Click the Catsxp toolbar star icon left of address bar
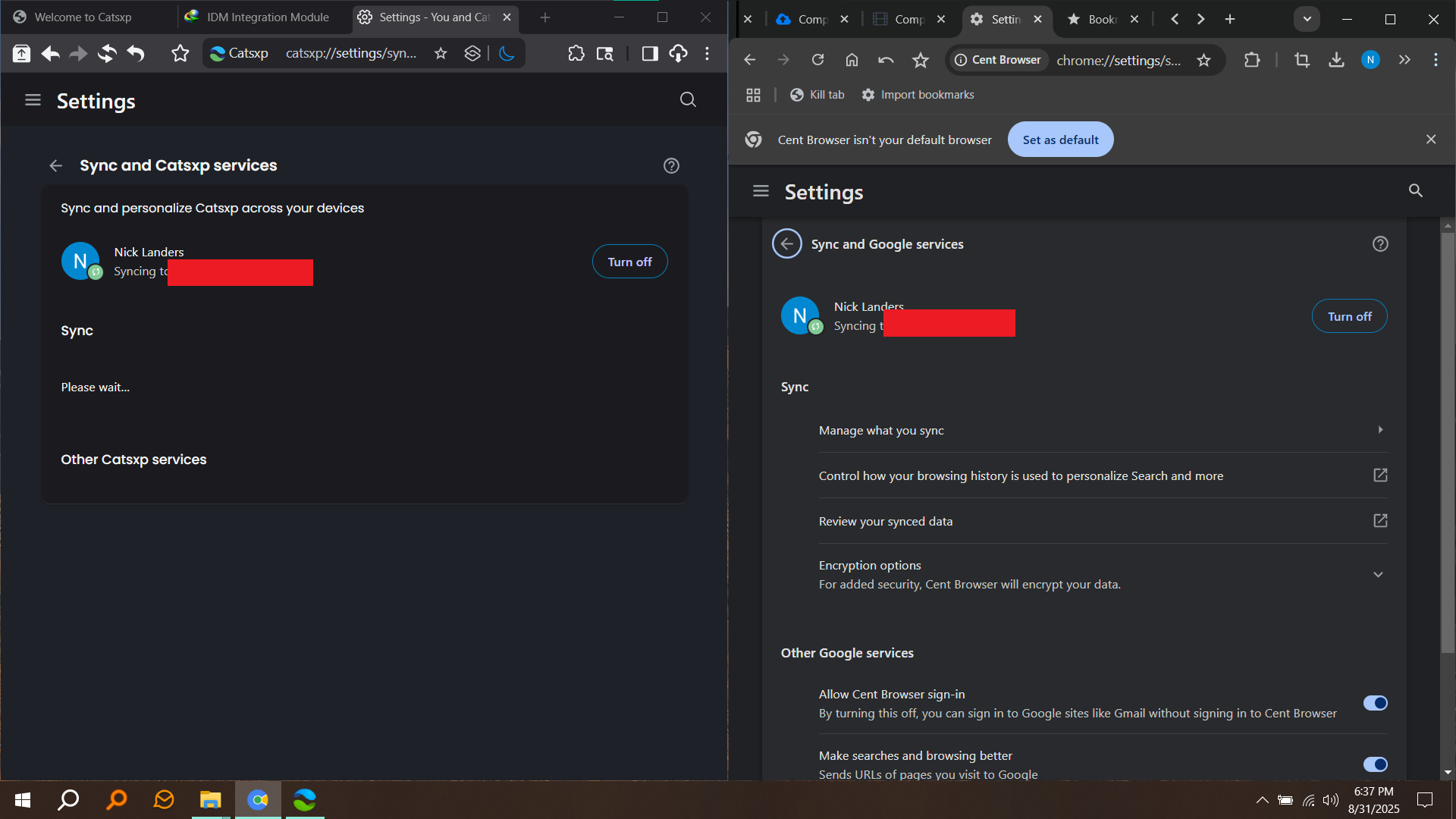This screenshot has width=1456, height=819. 180,53
